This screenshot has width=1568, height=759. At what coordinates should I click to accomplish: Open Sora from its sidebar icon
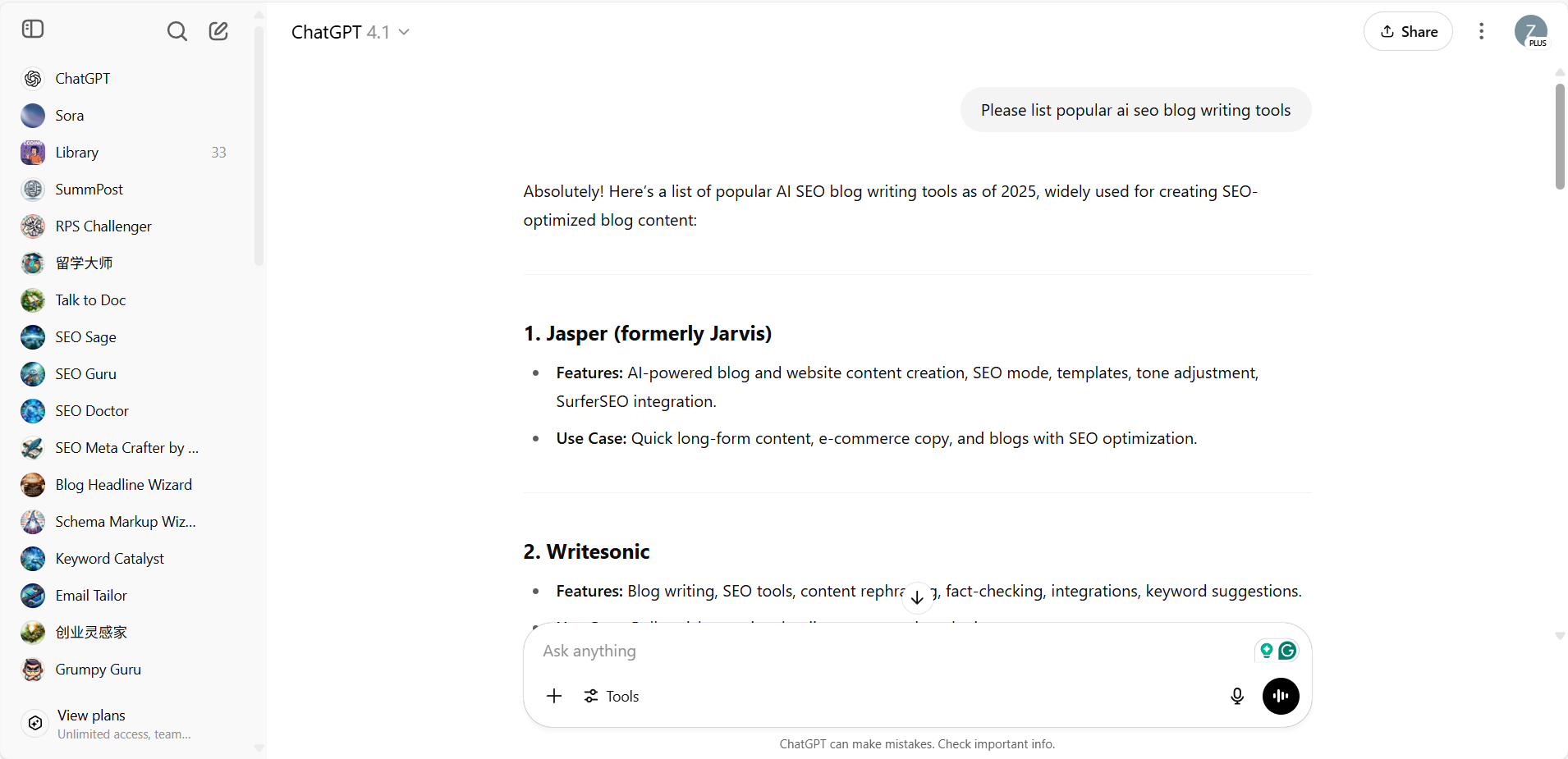[x=33, y=116]
